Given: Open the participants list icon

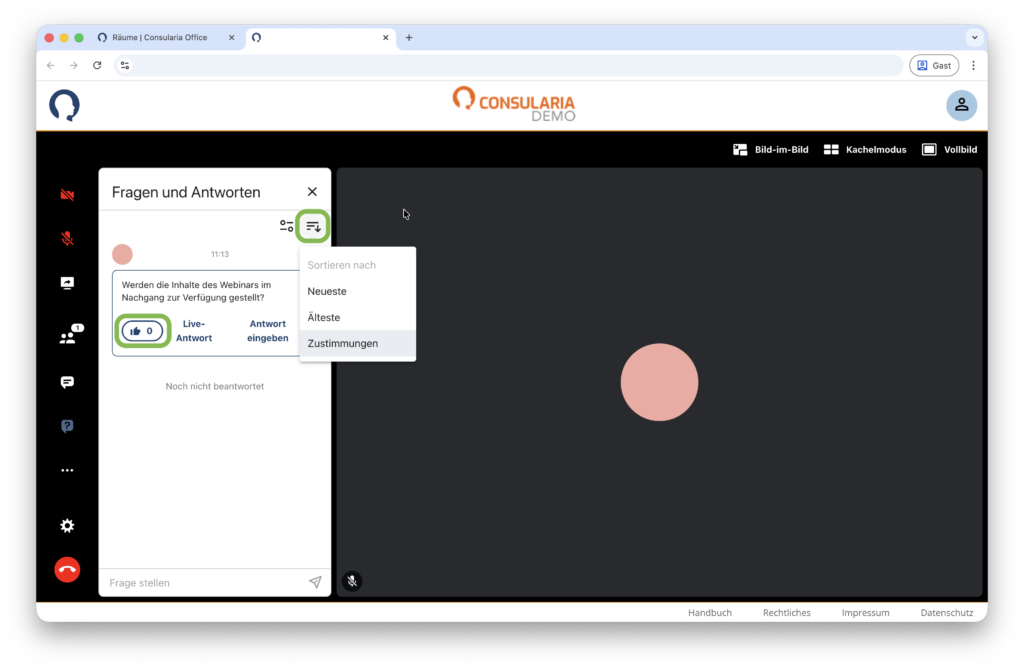Looking at the screenshot, I should tap(68, 338).
